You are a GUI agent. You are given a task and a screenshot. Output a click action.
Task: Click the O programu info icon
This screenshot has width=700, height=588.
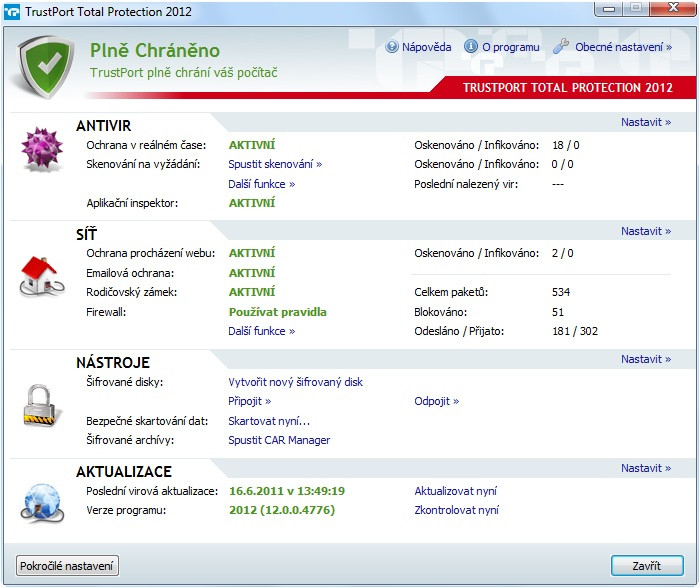click(471, 46)
